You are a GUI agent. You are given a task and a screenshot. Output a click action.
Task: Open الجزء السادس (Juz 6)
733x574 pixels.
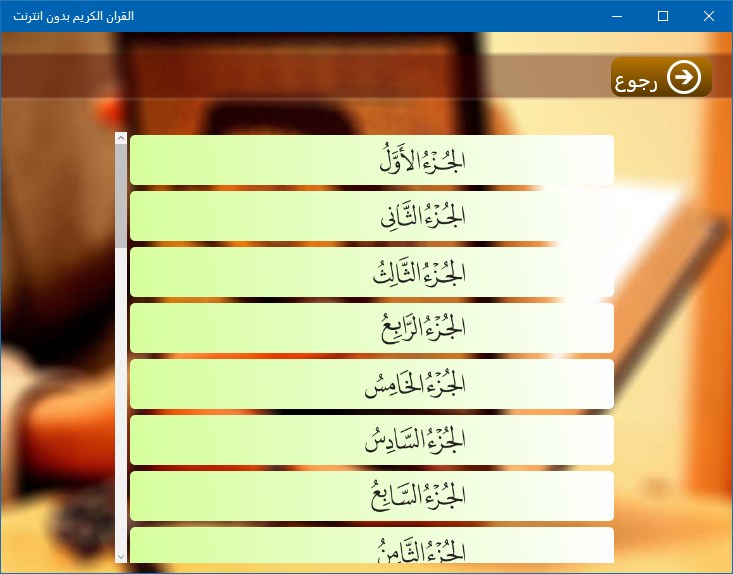[x=372, y=440]
